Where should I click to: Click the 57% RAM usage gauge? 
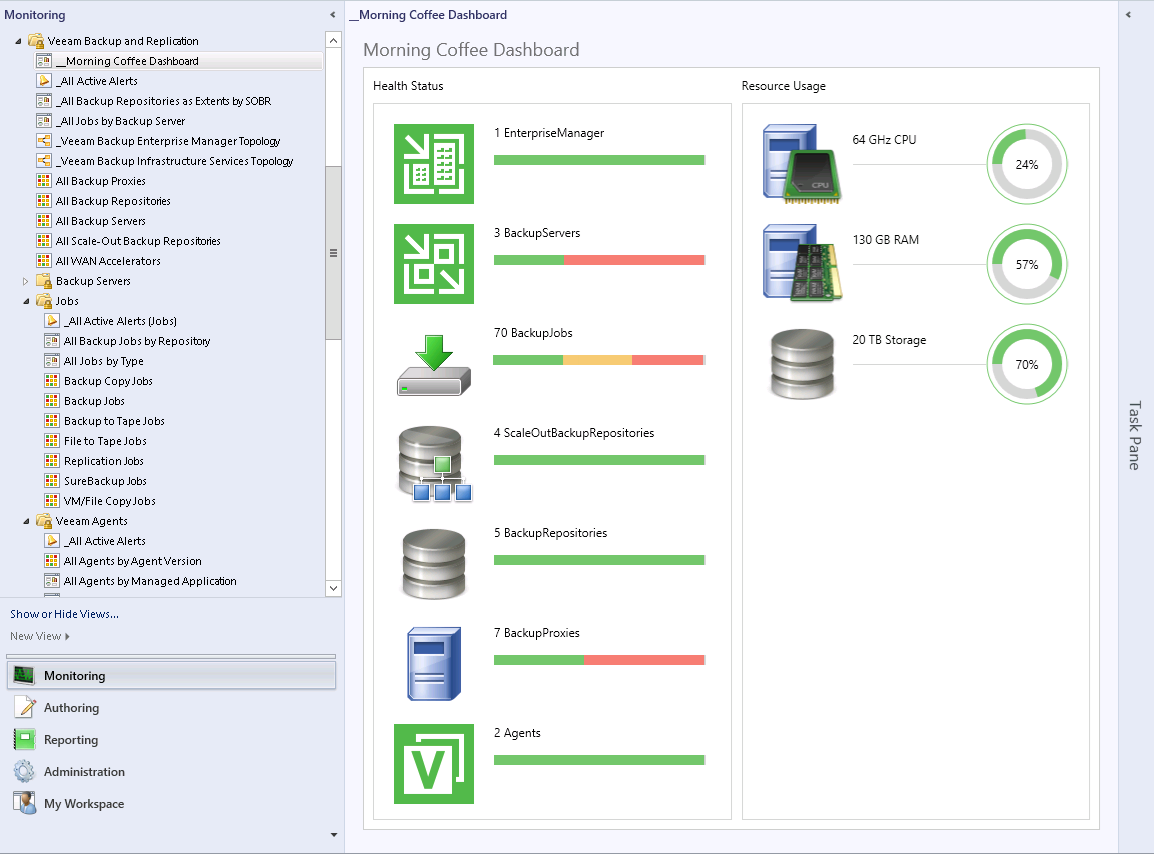coord(1027,264)
